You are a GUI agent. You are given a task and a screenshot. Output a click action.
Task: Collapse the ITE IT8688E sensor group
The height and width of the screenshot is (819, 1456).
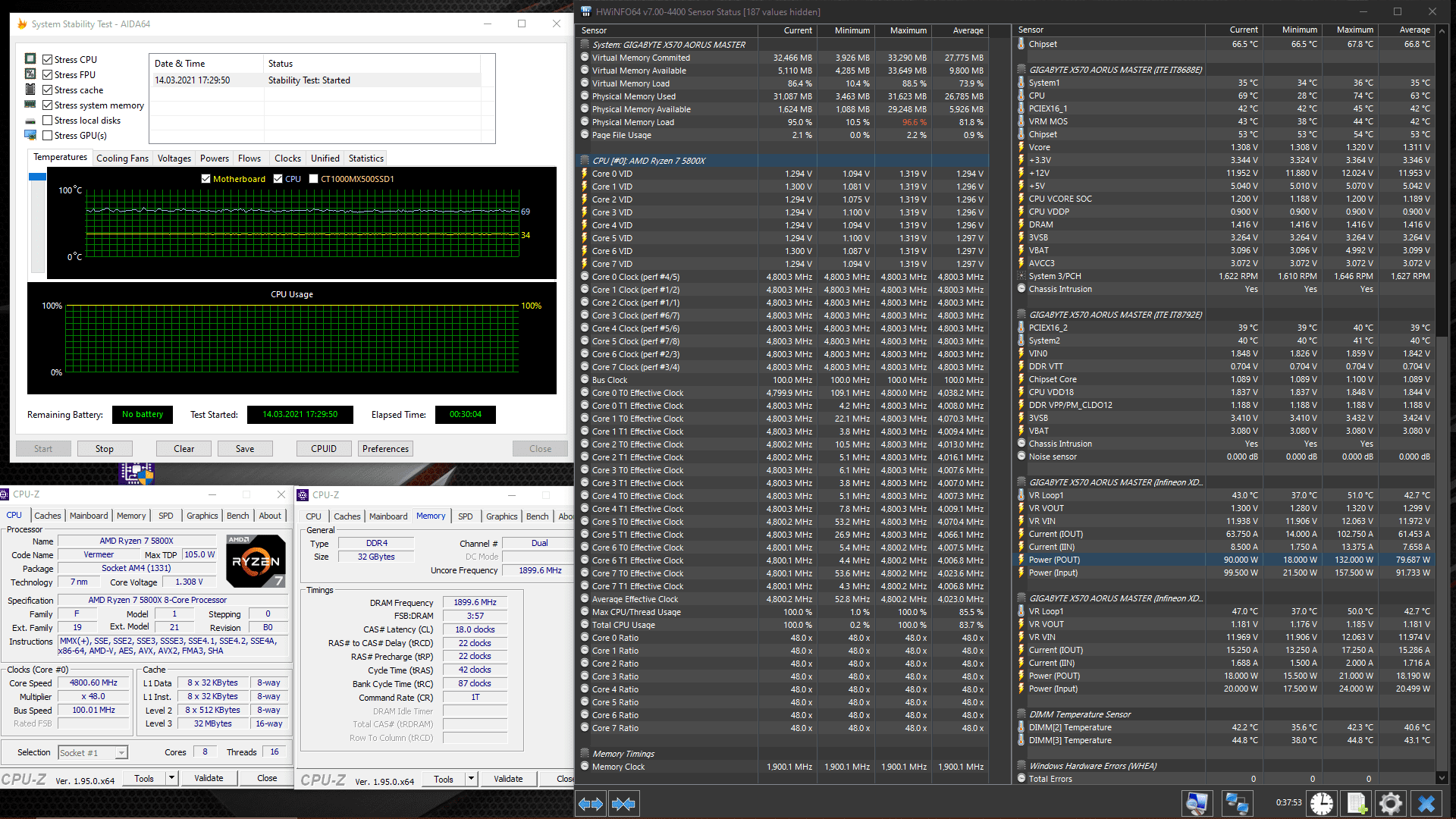(x=1021, y=70)
